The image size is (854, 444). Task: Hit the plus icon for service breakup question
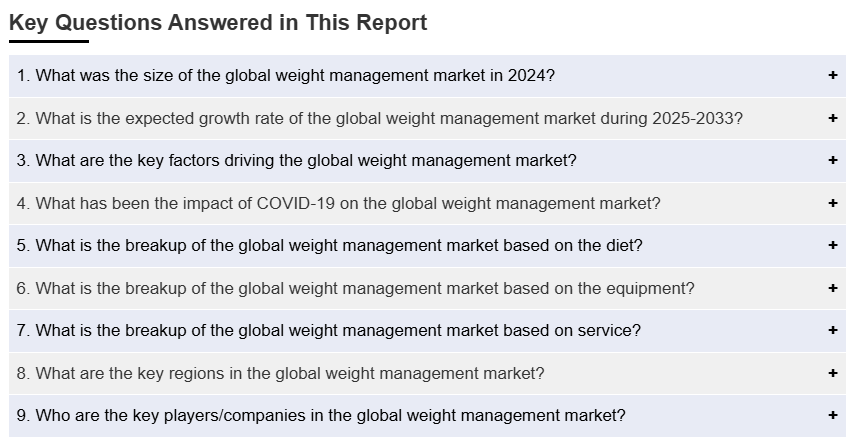832,330
